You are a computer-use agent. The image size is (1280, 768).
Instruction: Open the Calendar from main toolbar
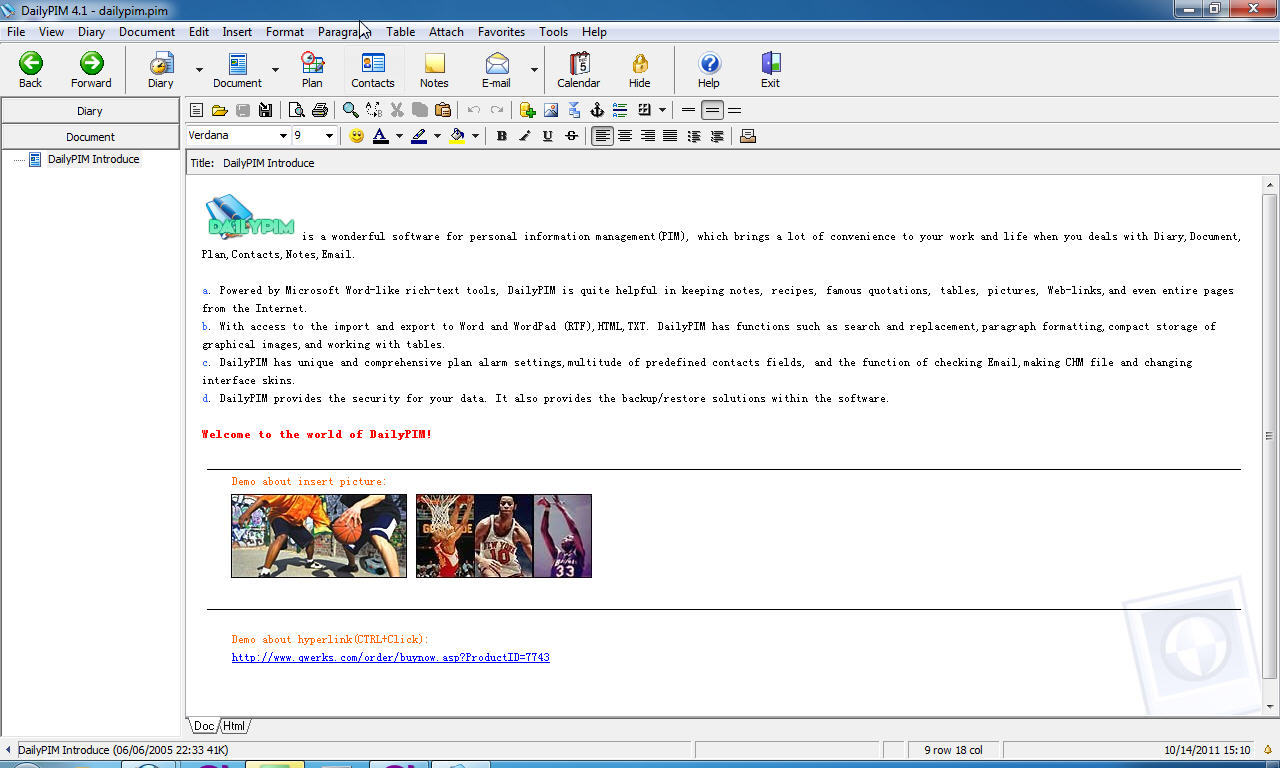tap(578, 70)
